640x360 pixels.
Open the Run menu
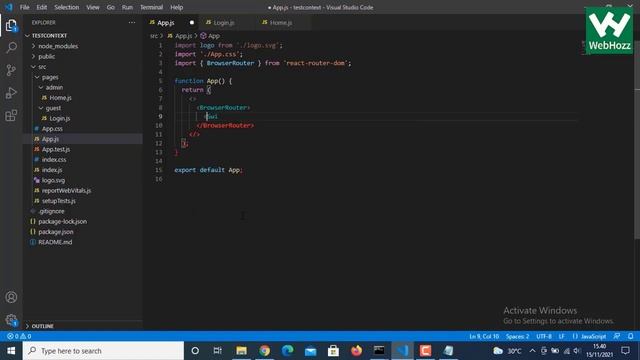click(127, 7)
